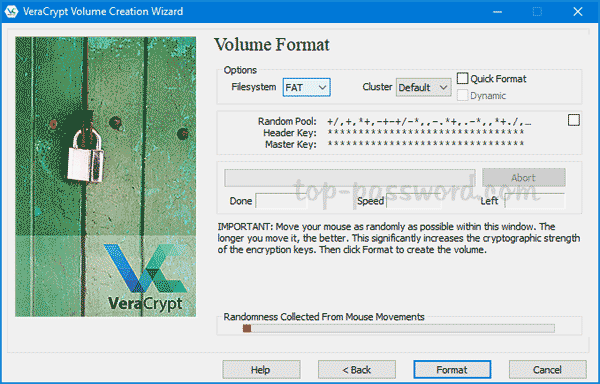This screenshot has height=384, width=600.
Task: Toggle the Dynamic checkbox
Action: click(462, 95)
